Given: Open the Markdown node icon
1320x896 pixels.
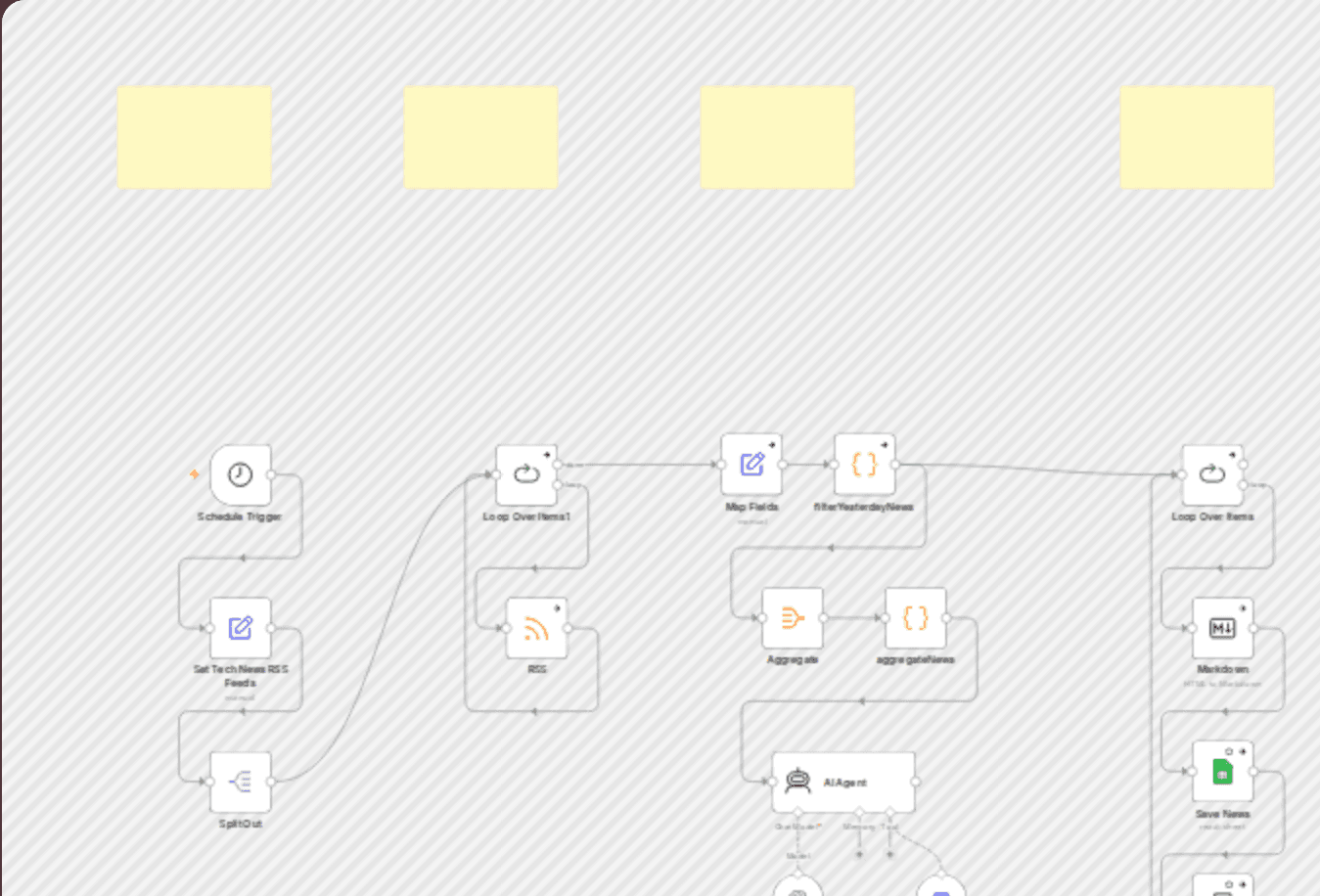Looking at the screenshot, I should (x=1222, y=628).
